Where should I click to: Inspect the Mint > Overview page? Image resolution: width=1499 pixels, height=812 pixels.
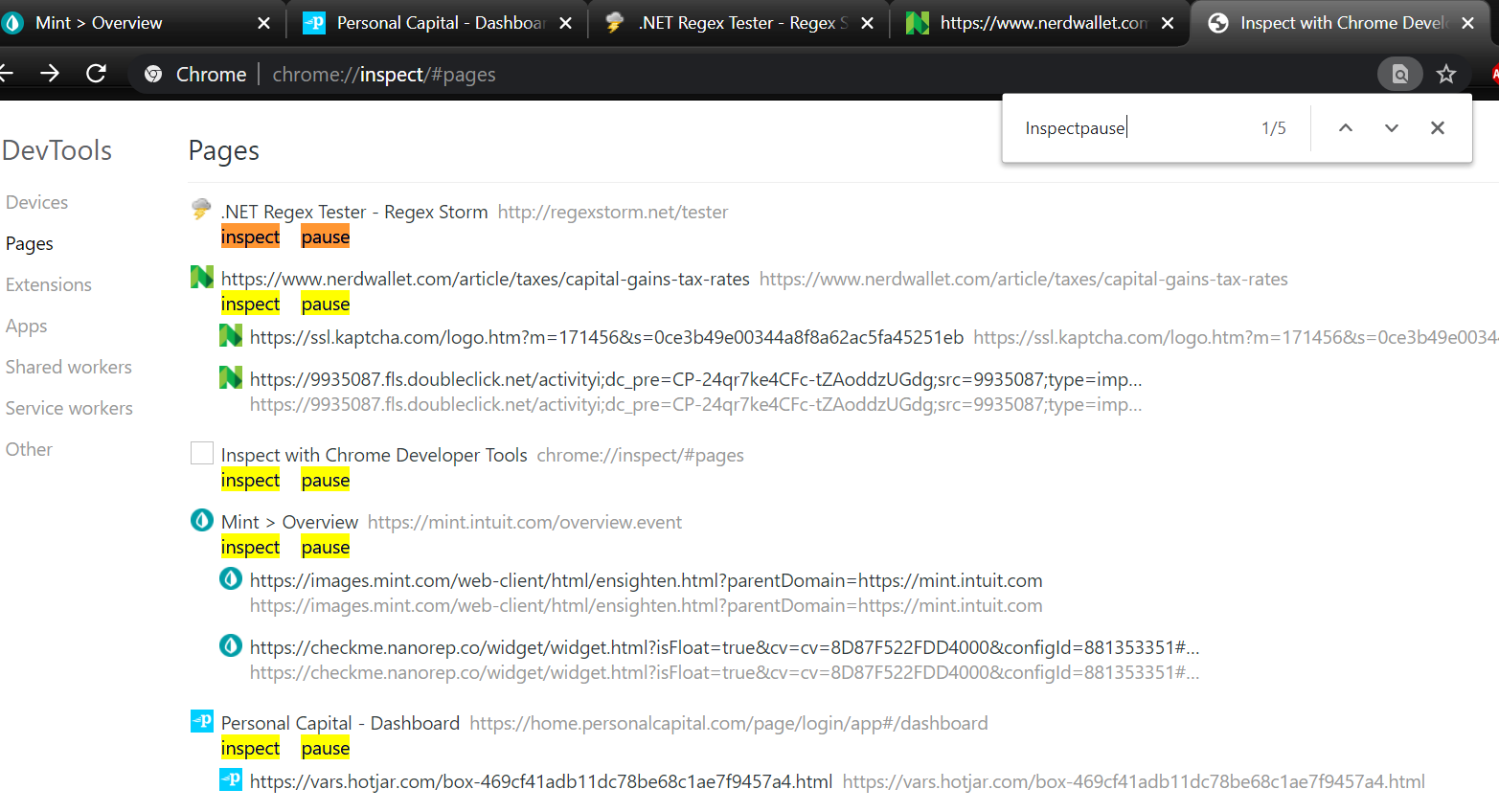pos(251,547)
